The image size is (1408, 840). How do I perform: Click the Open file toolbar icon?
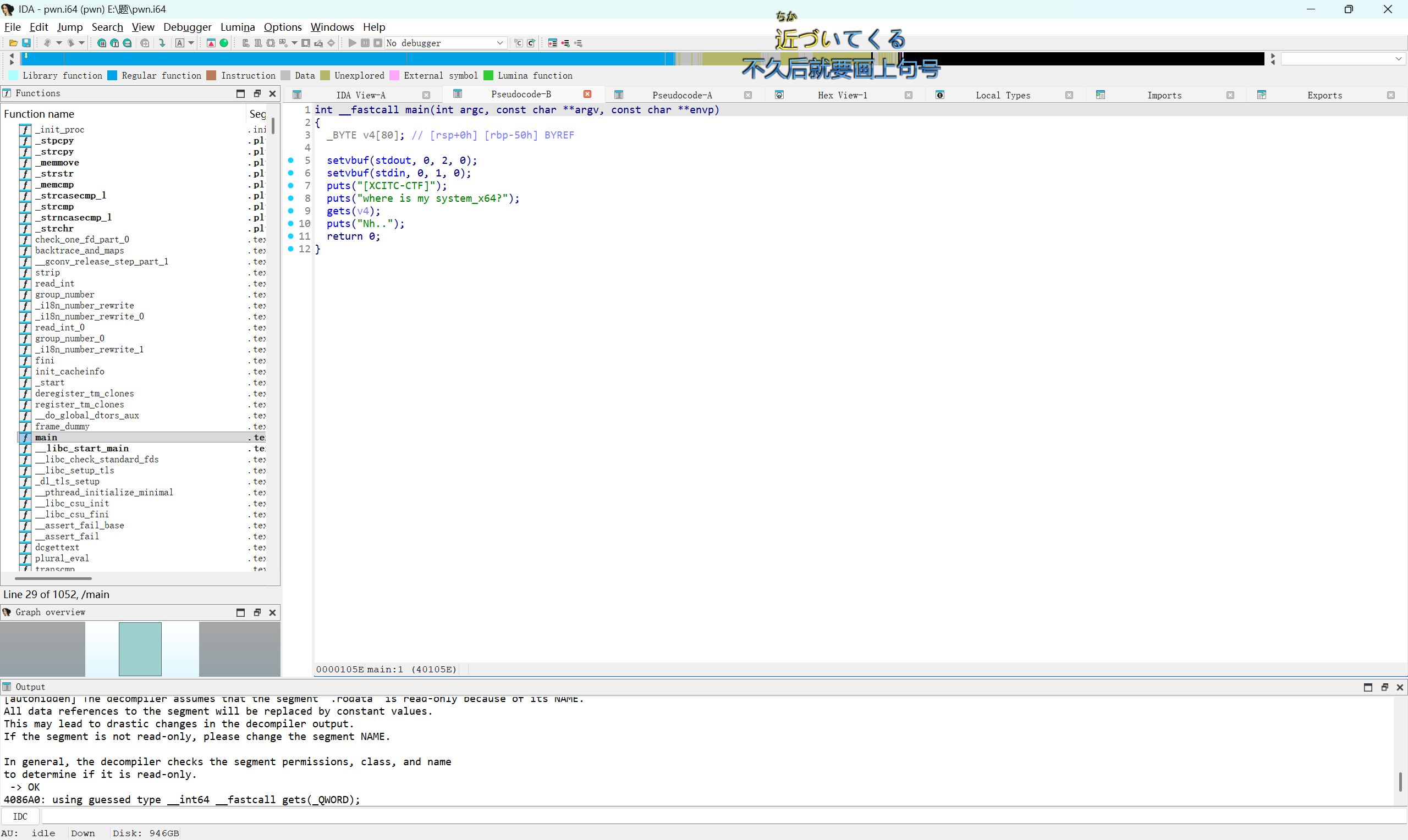point(13,43)
